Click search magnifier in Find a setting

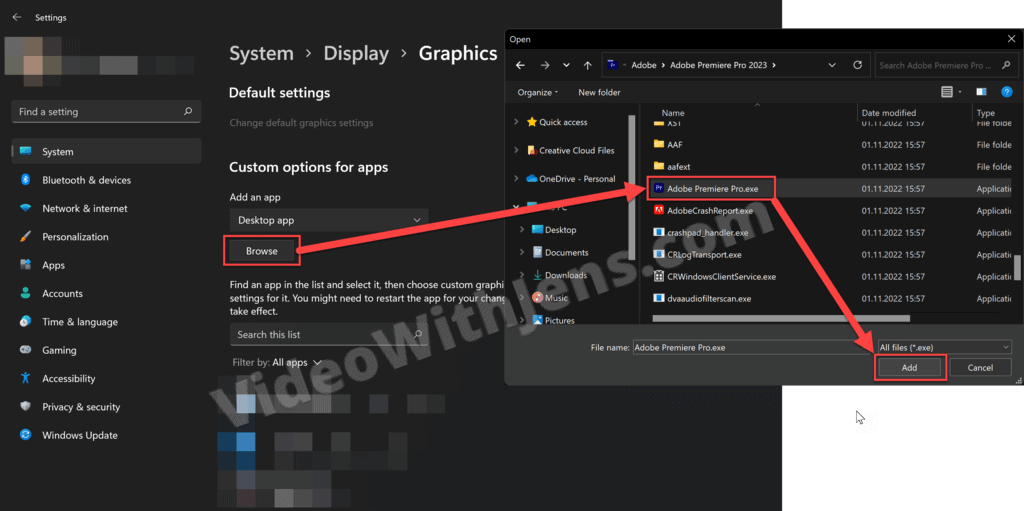click(188, 112)
